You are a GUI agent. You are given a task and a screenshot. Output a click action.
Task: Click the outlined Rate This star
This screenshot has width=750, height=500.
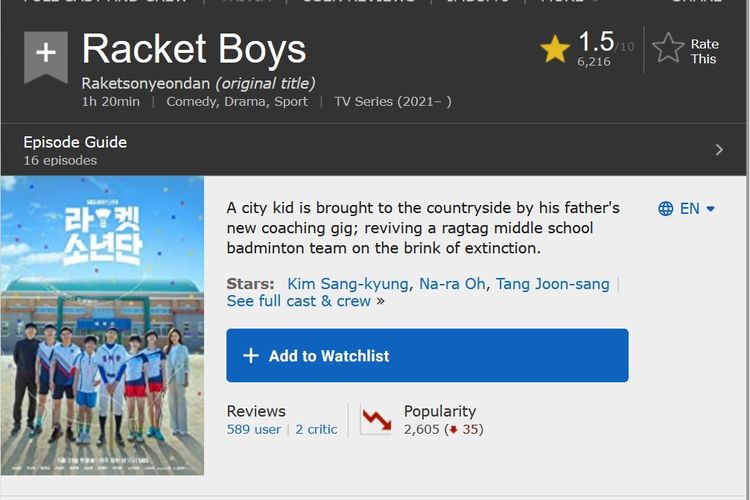(x=668, y=49)
